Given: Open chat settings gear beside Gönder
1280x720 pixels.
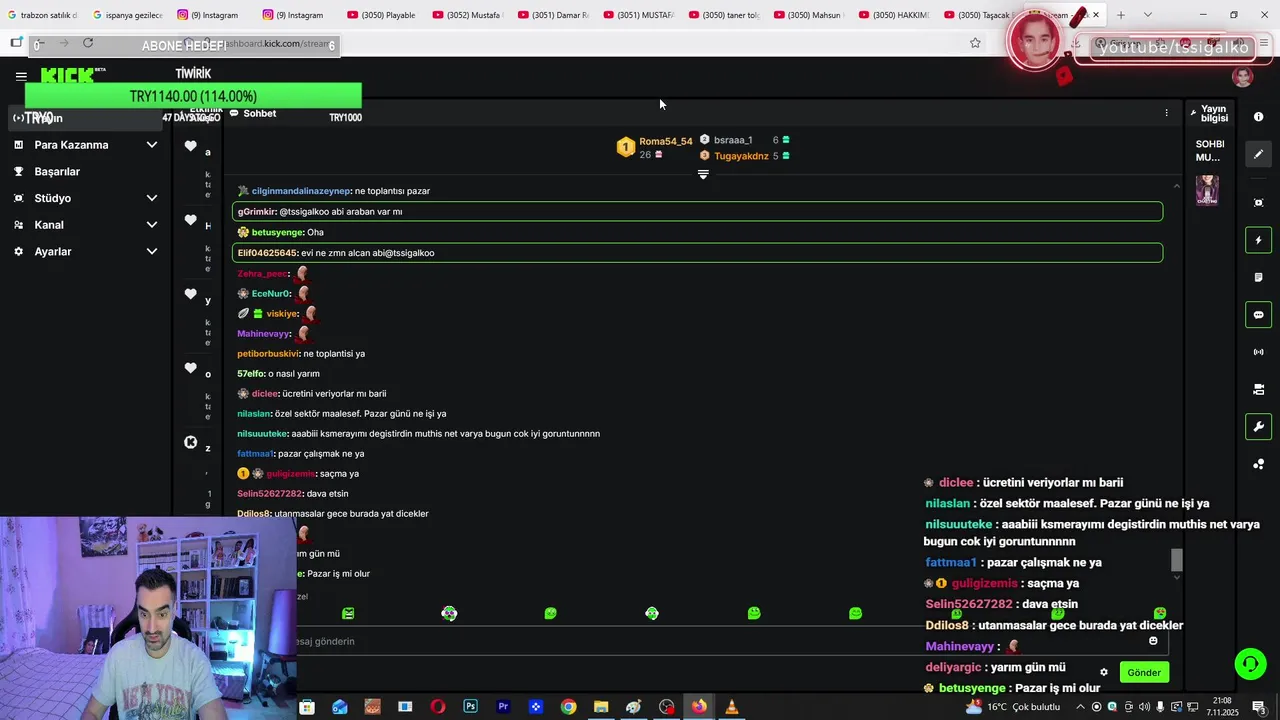Looking at the screenshot, I should point(1104,672).
